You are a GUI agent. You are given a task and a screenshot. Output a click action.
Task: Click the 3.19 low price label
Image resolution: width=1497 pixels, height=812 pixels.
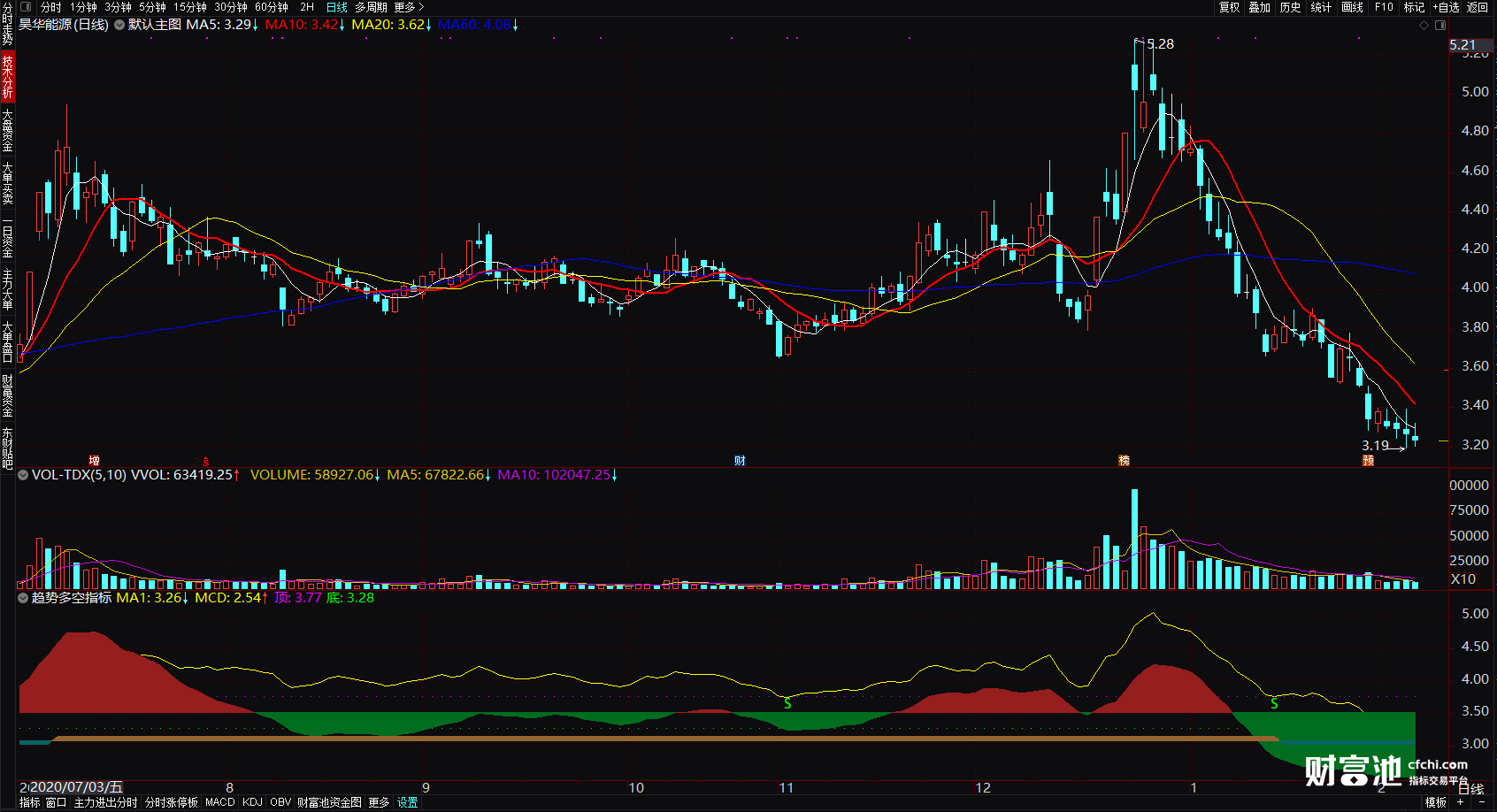(1375, 446)
